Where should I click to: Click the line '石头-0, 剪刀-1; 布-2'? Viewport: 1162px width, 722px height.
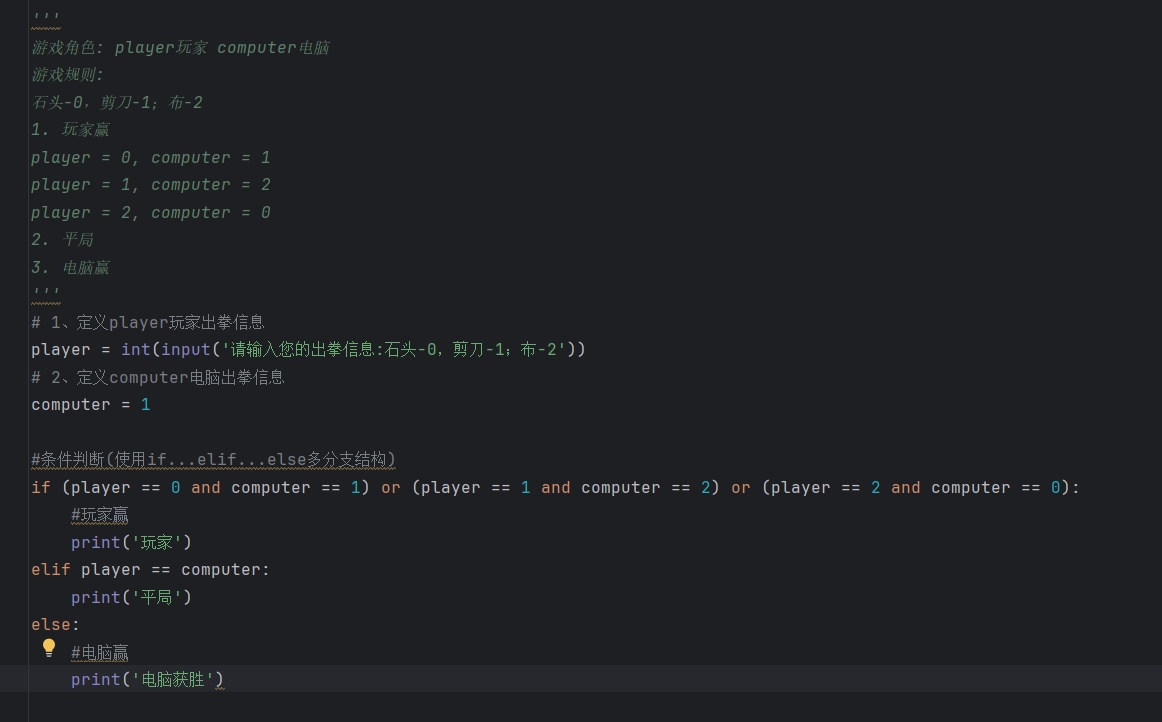(116, 102)
